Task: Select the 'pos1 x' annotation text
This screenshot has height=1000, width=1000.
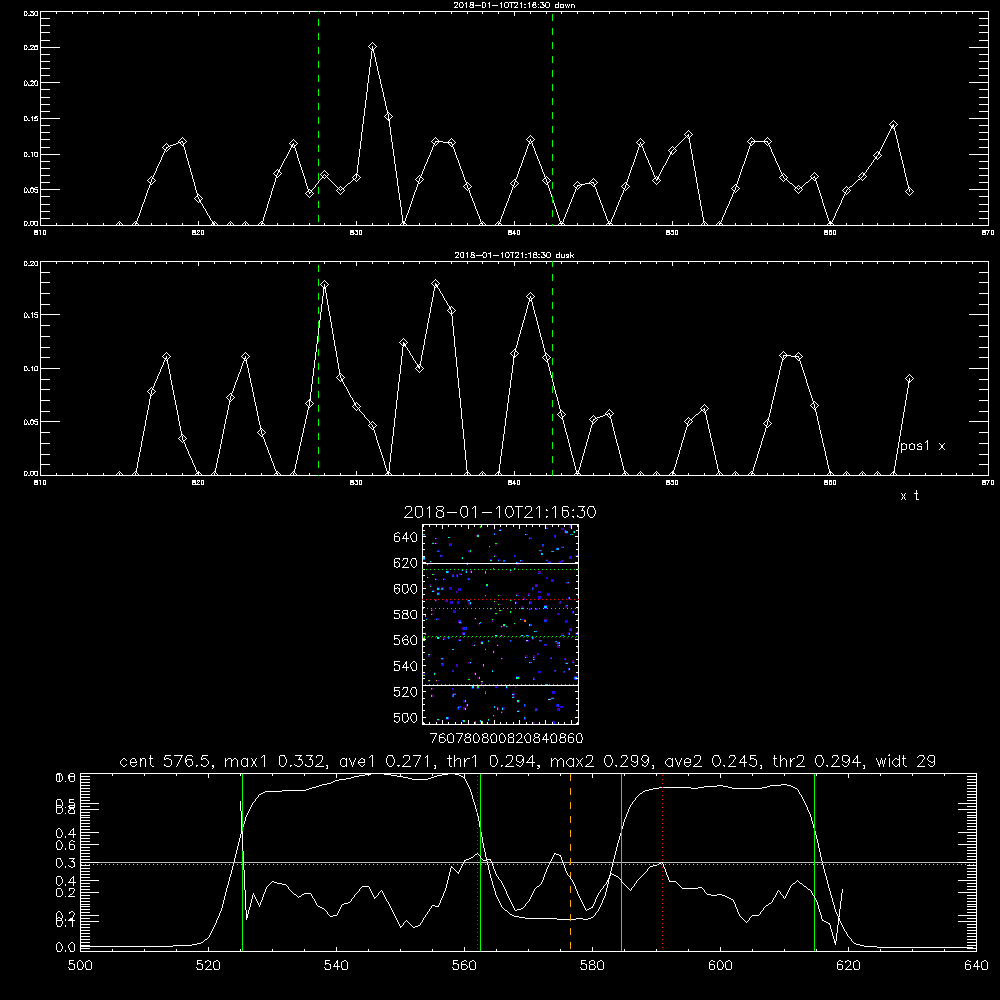Action: click(923, 446)
